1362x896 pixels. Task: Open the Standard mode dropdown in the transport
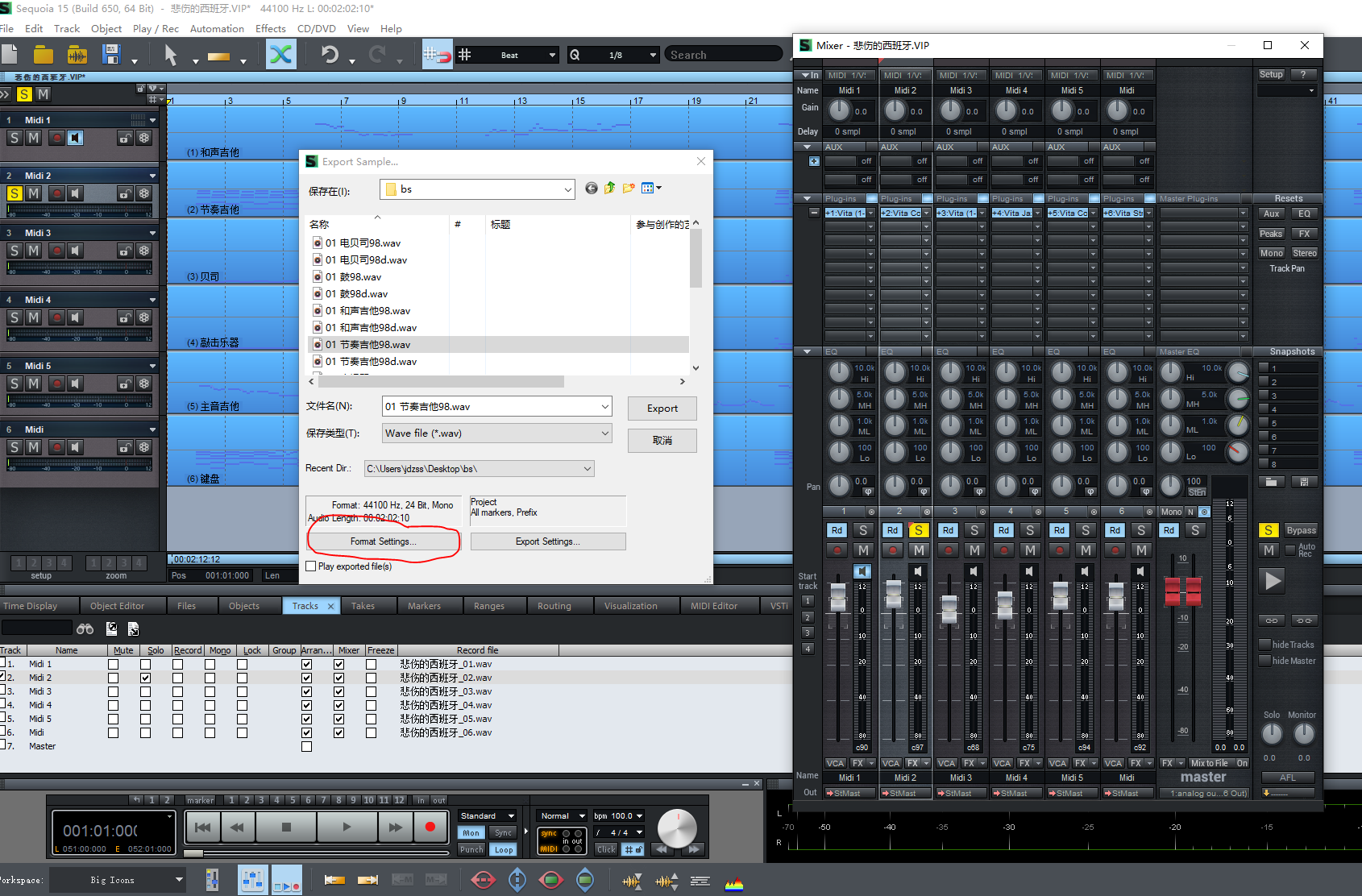click(511, 816)
